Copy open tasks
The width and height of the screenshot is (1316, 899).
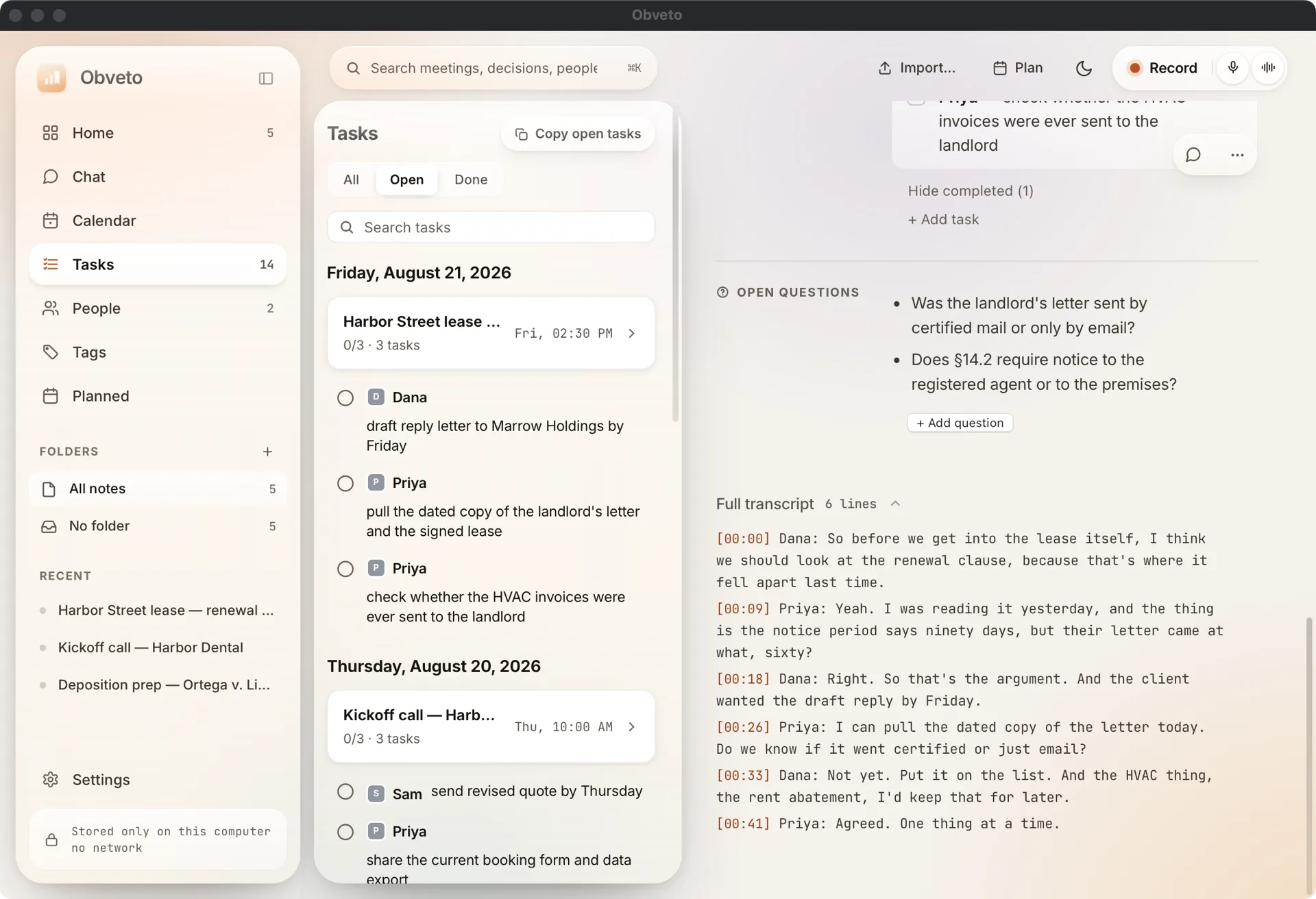click(x=578, y=134)
